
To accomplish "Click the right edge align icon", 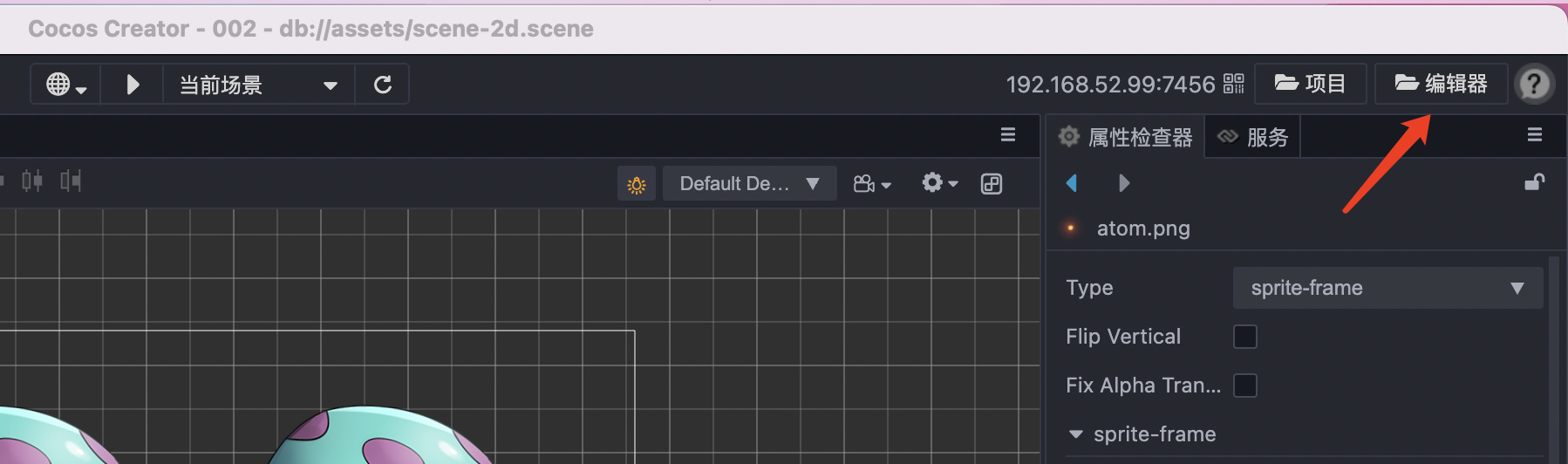I will coord(71,181).
